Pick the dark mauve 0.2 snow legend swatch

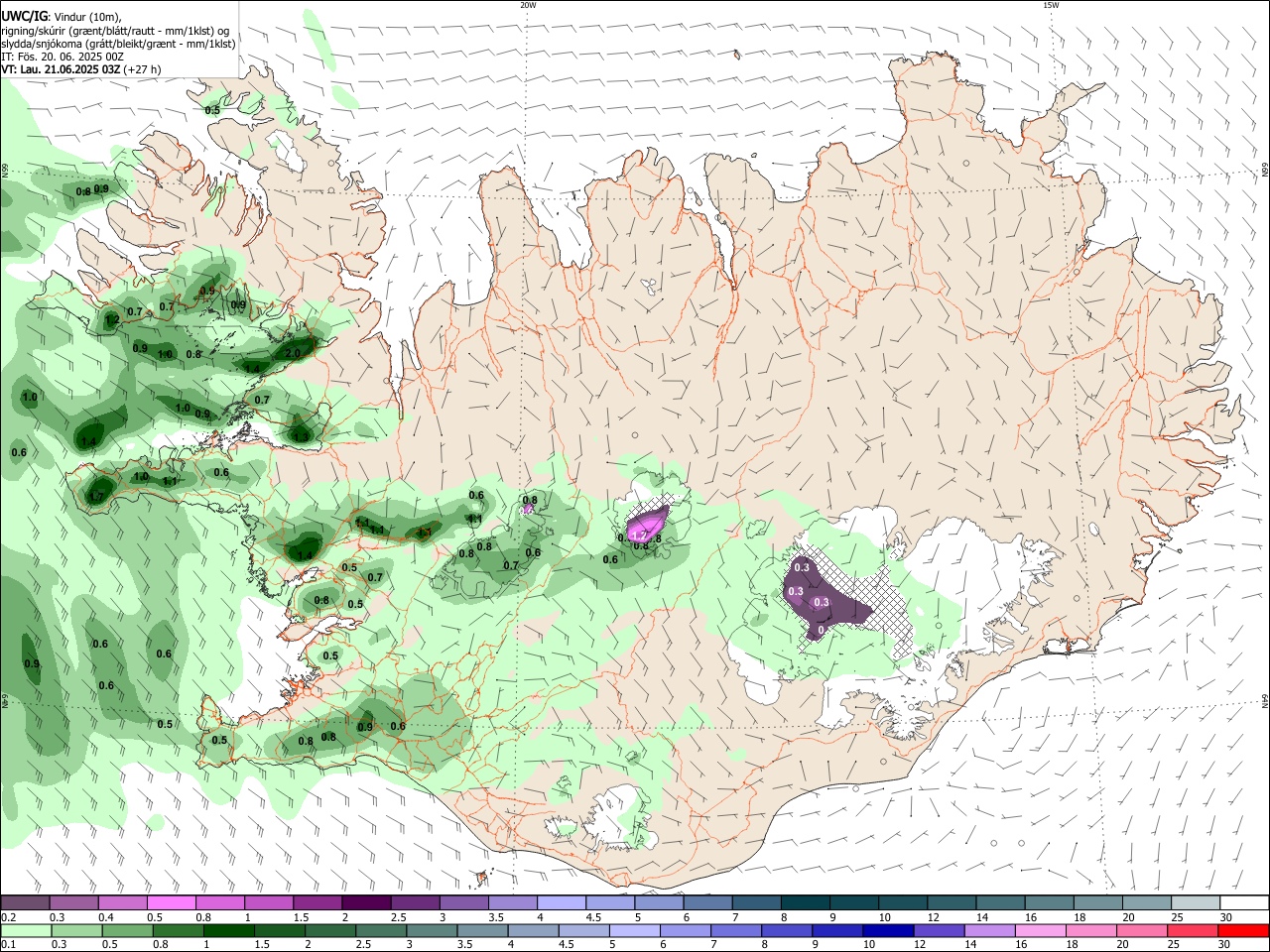[x=25, y=902]
